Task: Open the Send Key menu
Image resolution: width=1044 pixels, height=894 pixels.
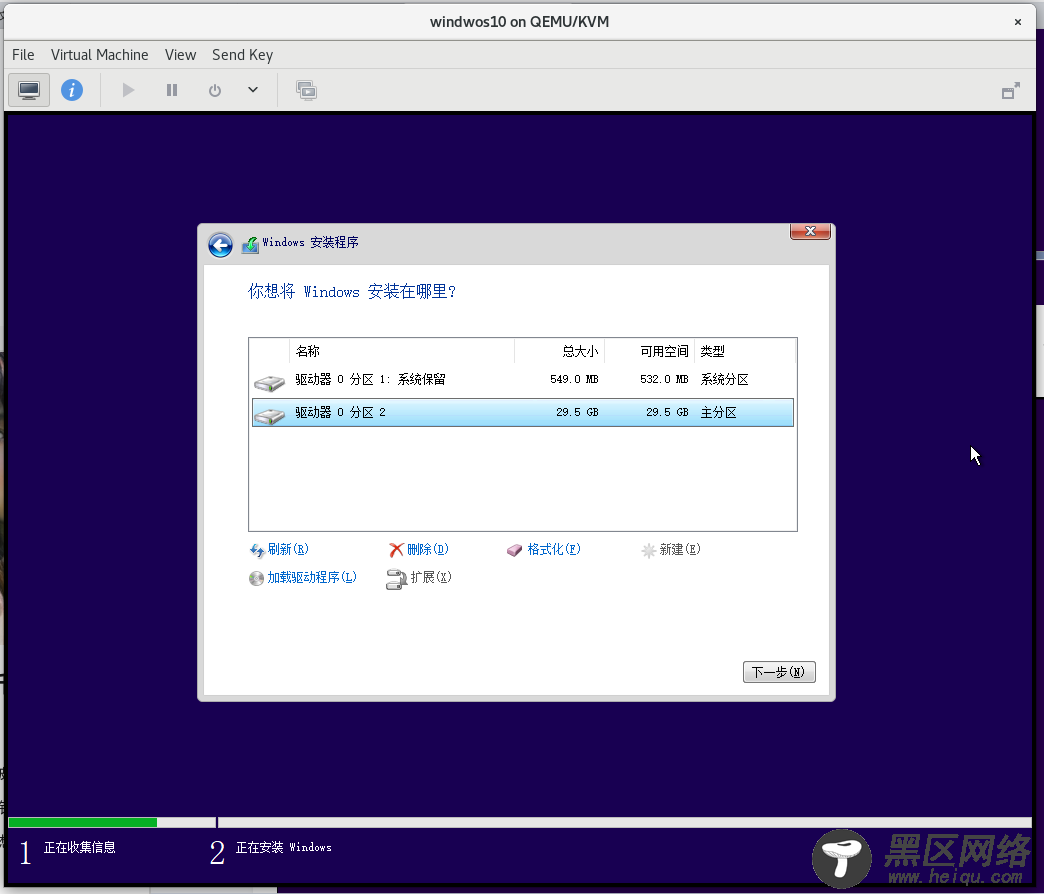Action: click(242, 55)
